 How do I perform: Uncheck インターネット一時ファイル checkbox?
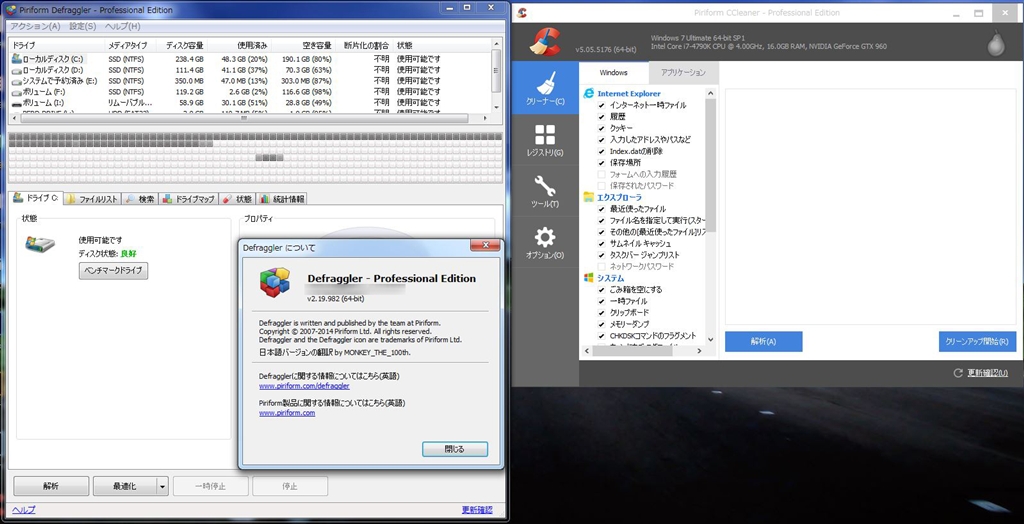click(601, 105)
